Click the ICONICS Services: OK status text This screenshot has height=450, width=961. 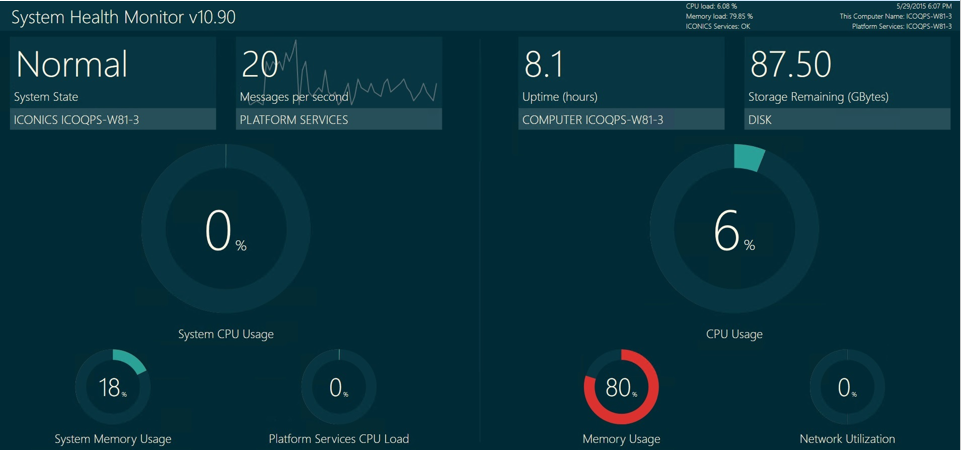pos(718,26)
